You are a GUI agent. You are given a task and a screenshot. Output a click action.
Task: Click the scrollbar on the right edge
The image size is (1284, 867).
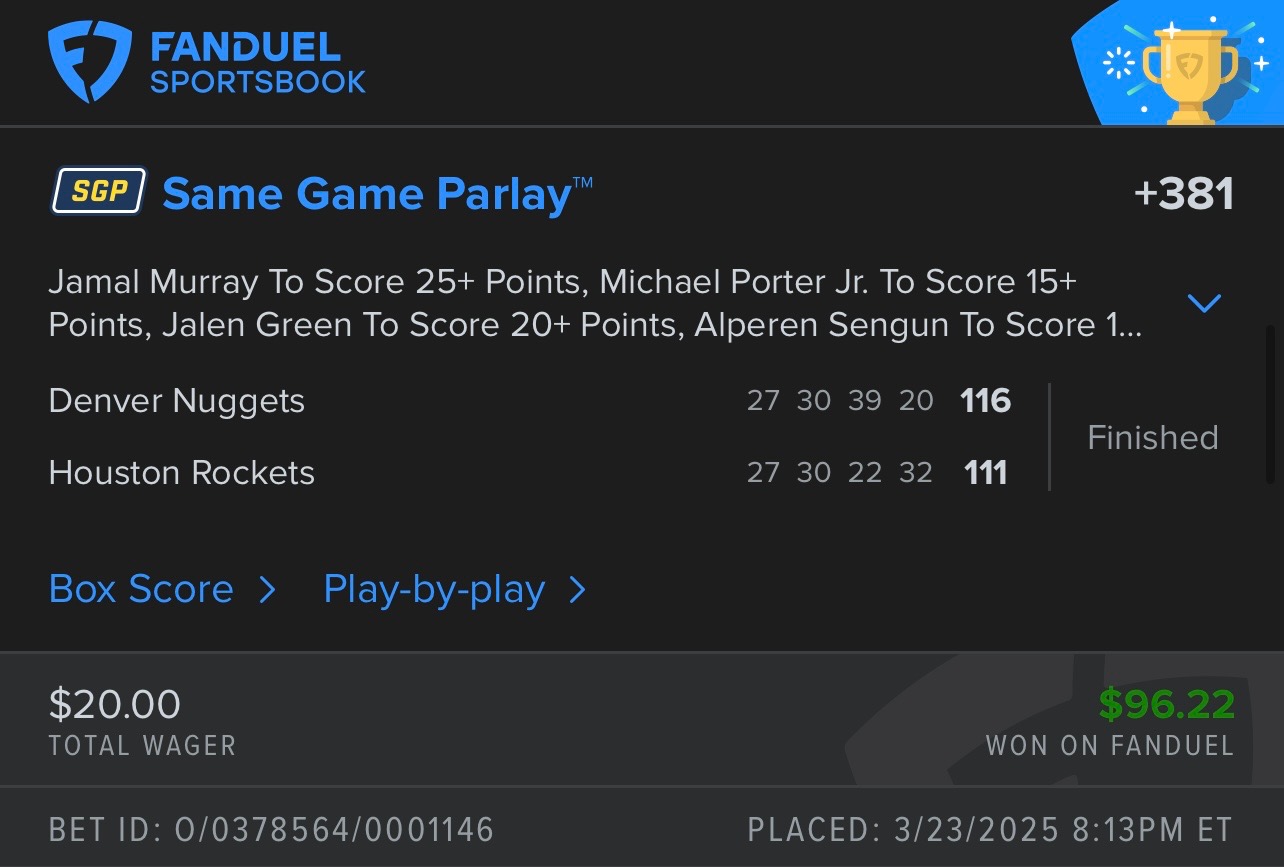pos(1270,400)
